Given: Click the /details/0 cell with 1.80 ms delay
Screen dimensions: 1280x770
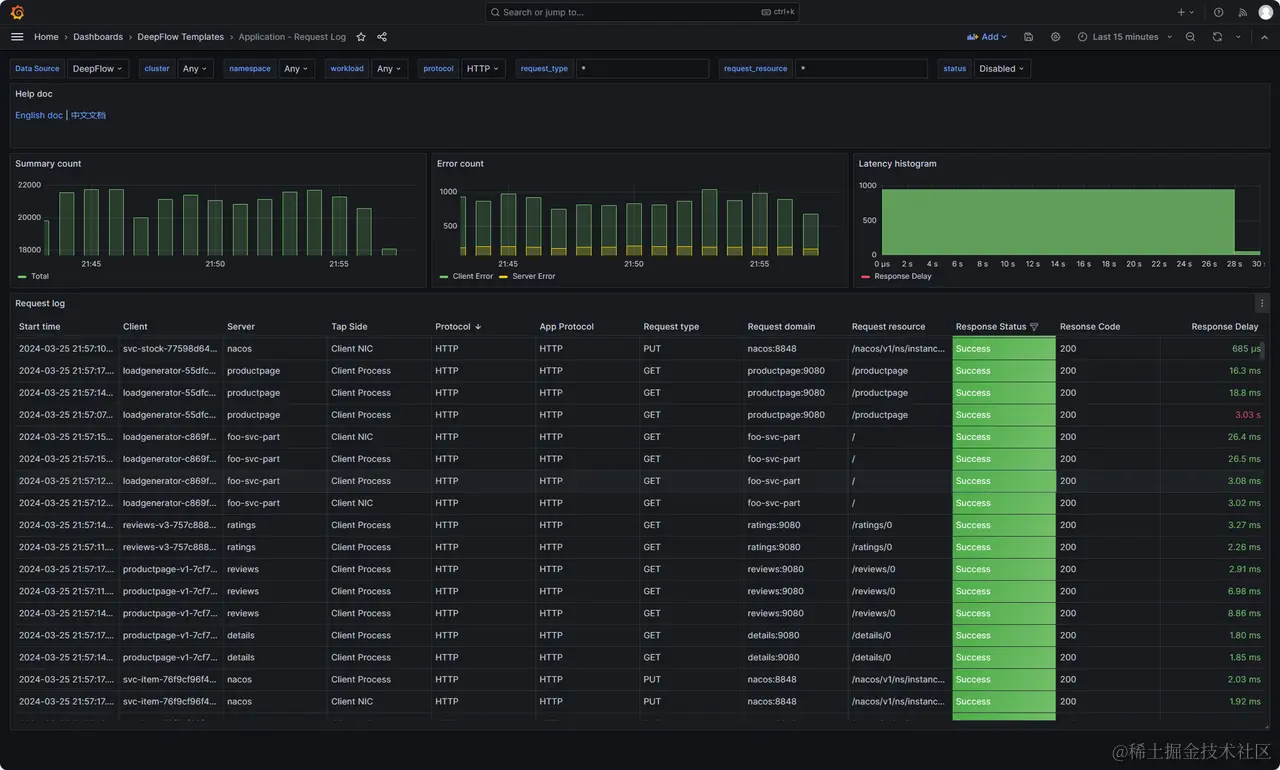Looking at the screenshot, I should [x=899, y=635].
